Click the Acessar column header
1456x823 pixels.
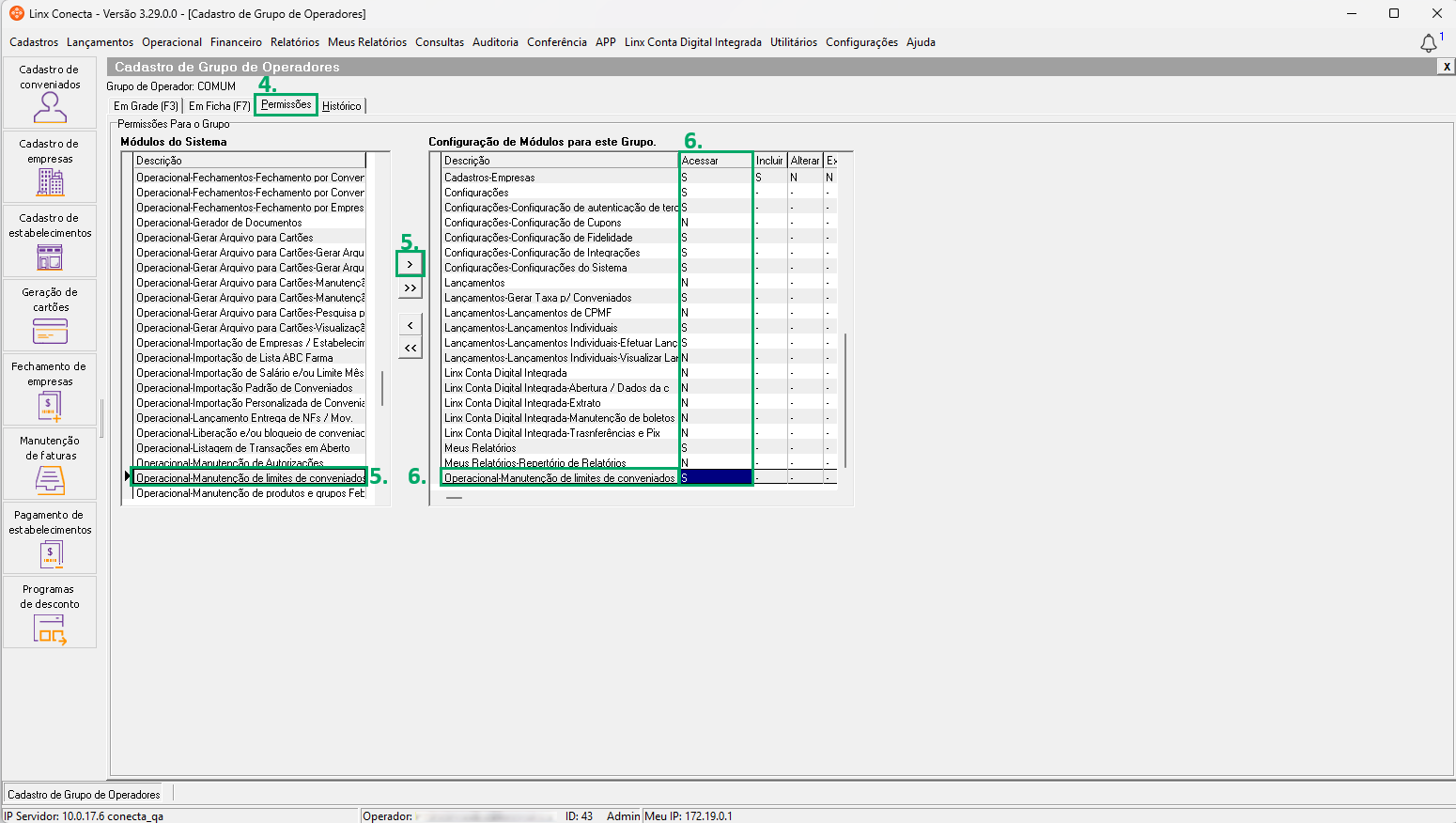716,161
